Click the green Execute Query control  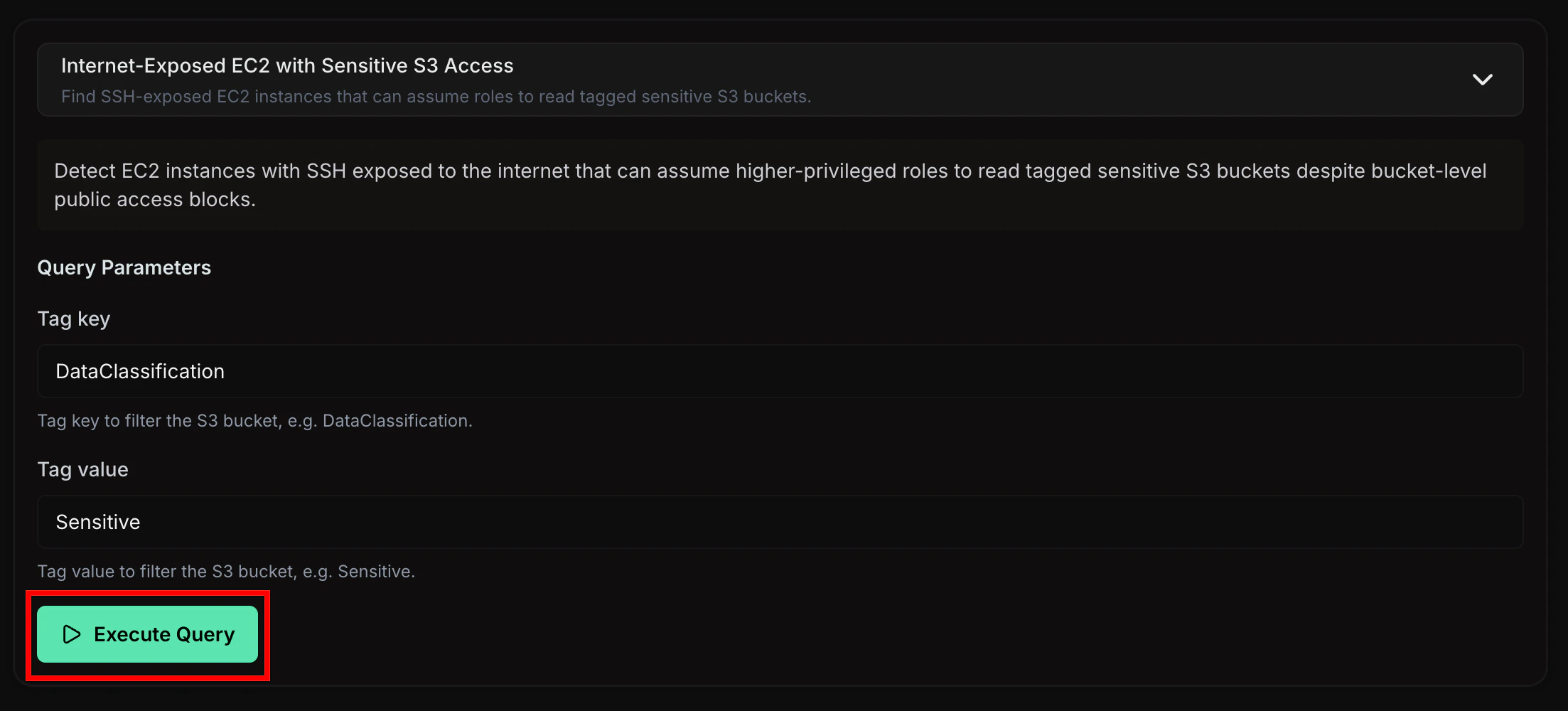[148, 634]
